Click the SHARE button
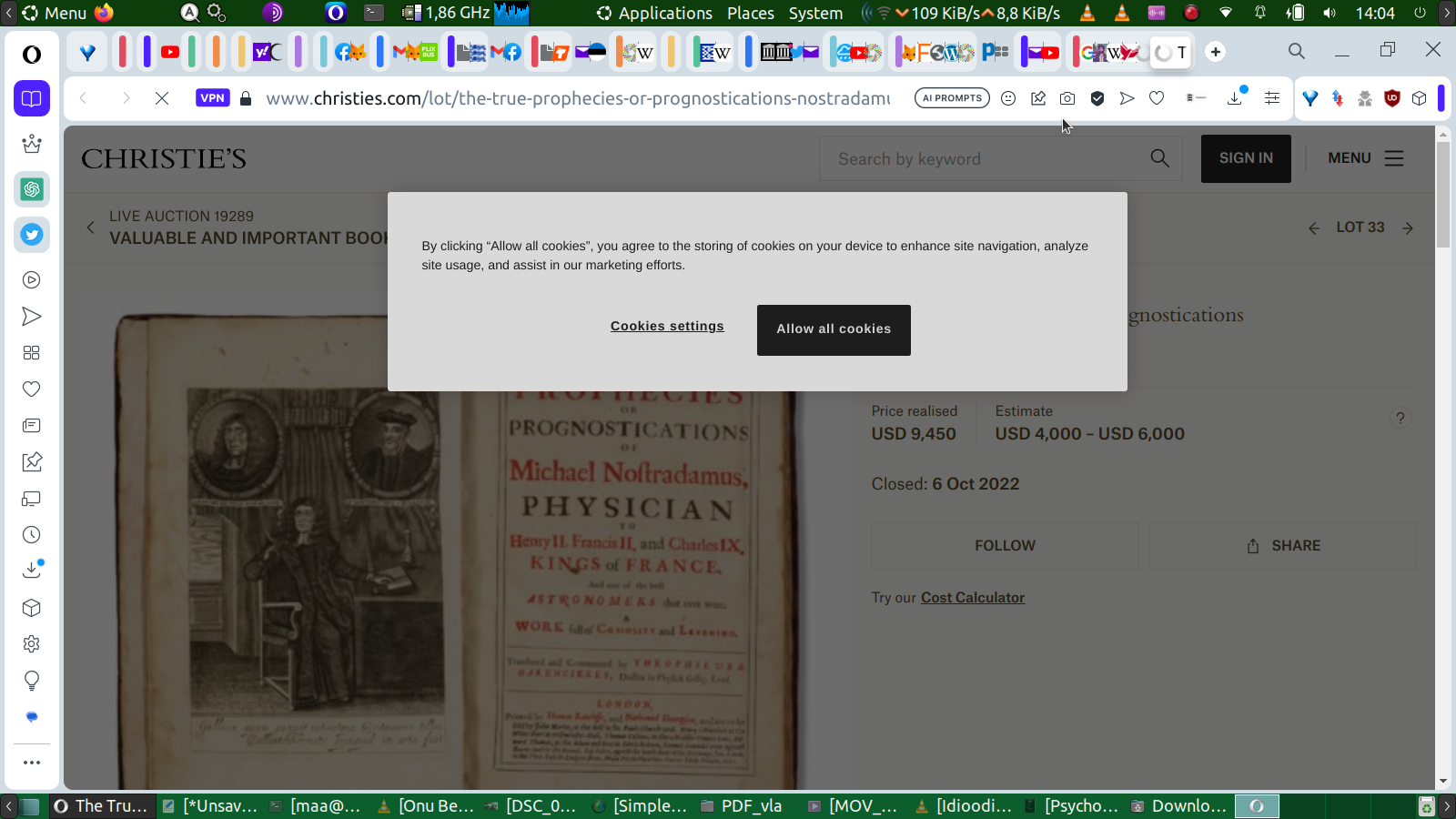This screenshot has width=1456, height=819. [x=1282, y=546]
